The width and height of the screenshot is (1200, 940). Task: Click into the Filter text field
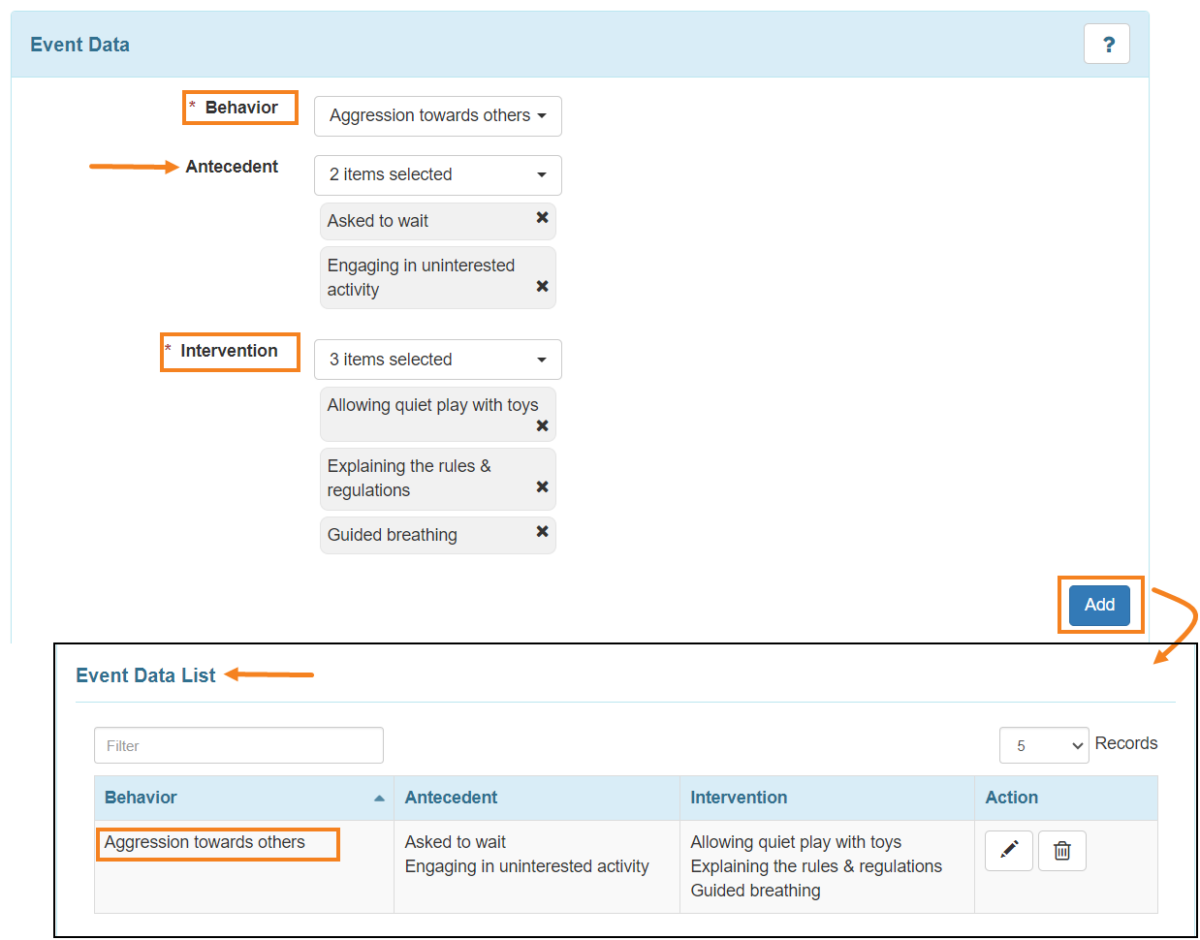238,746
